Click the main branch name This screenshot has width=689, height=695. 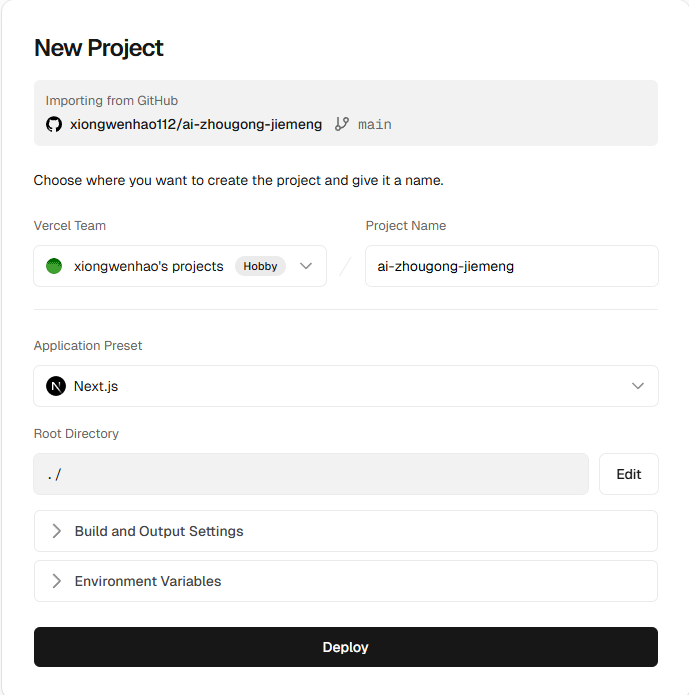point(375,124)
